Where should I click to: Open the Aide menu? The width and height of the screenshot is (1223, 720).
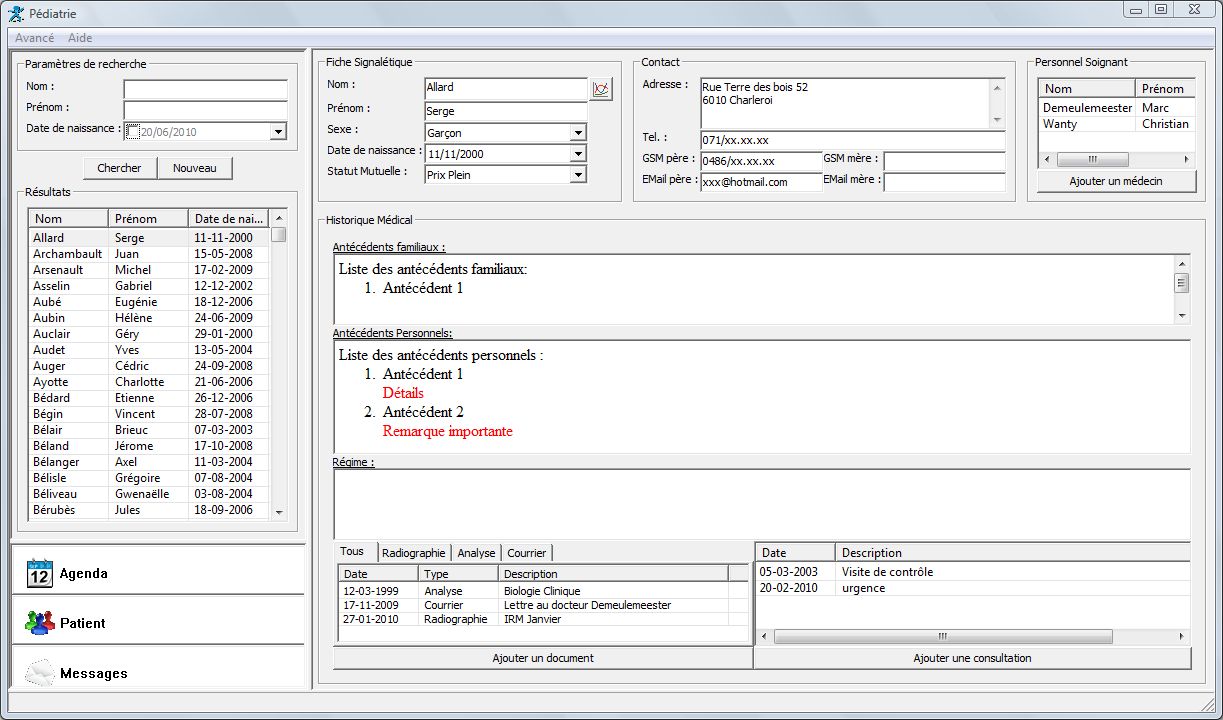[80, 38]
